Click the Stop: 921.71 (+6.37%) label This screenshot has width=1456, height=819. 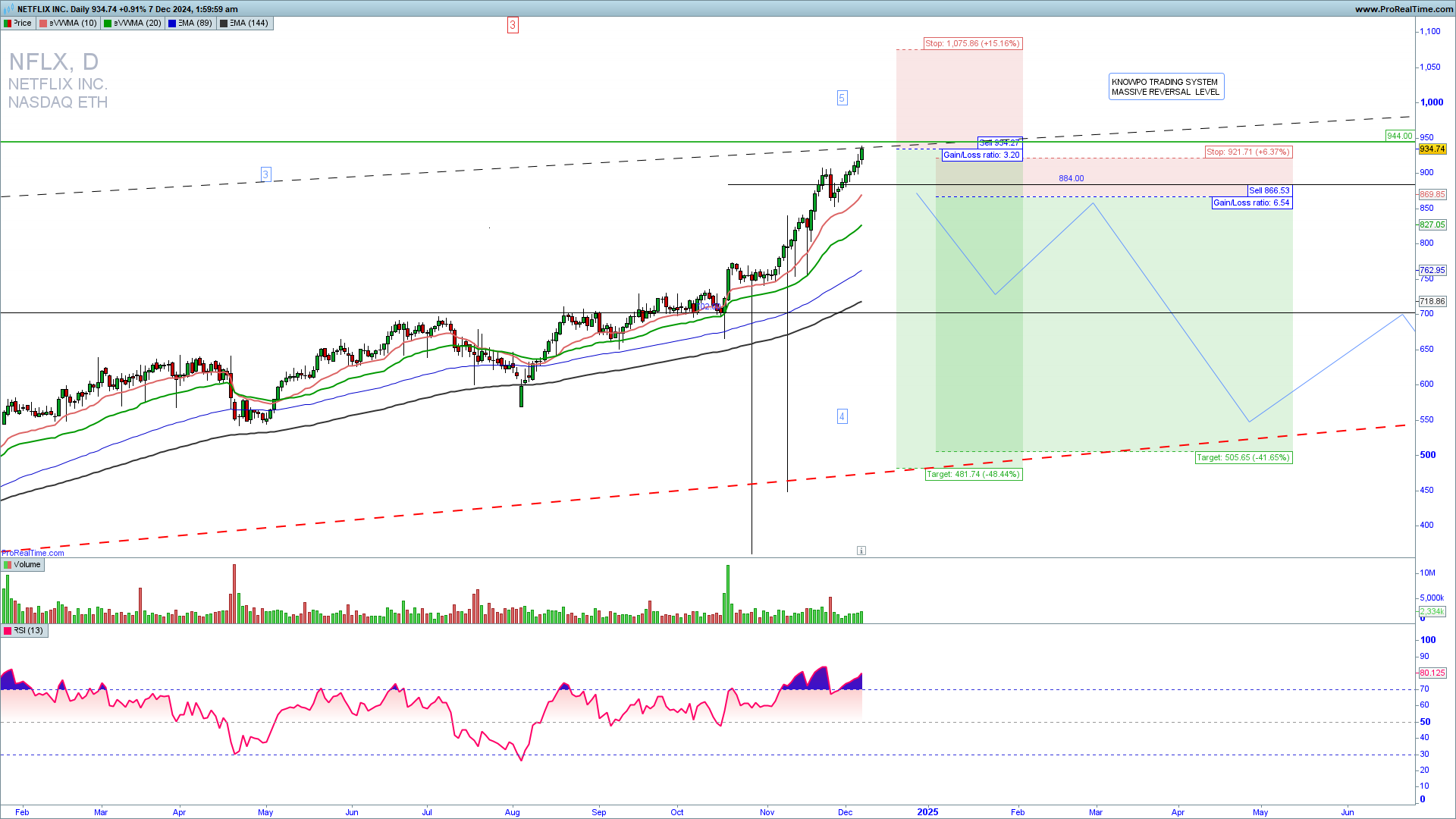[1248, 152]
